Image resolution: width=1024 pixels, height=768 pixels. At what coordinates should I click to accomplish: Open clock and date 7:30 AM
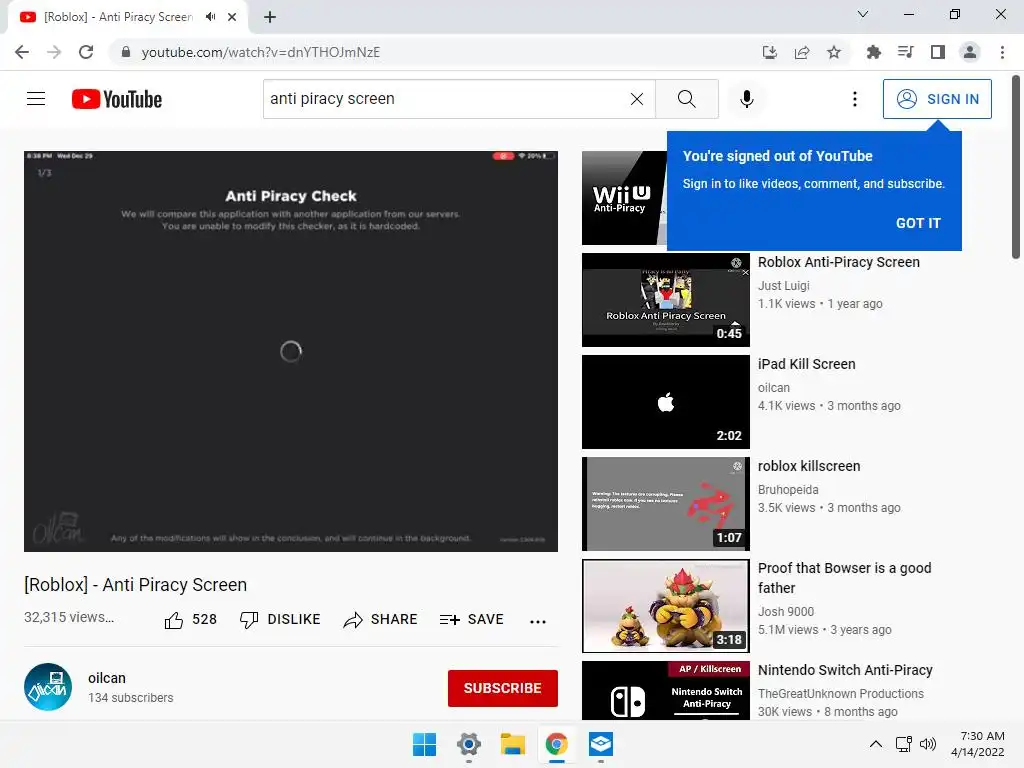(978, 744)
